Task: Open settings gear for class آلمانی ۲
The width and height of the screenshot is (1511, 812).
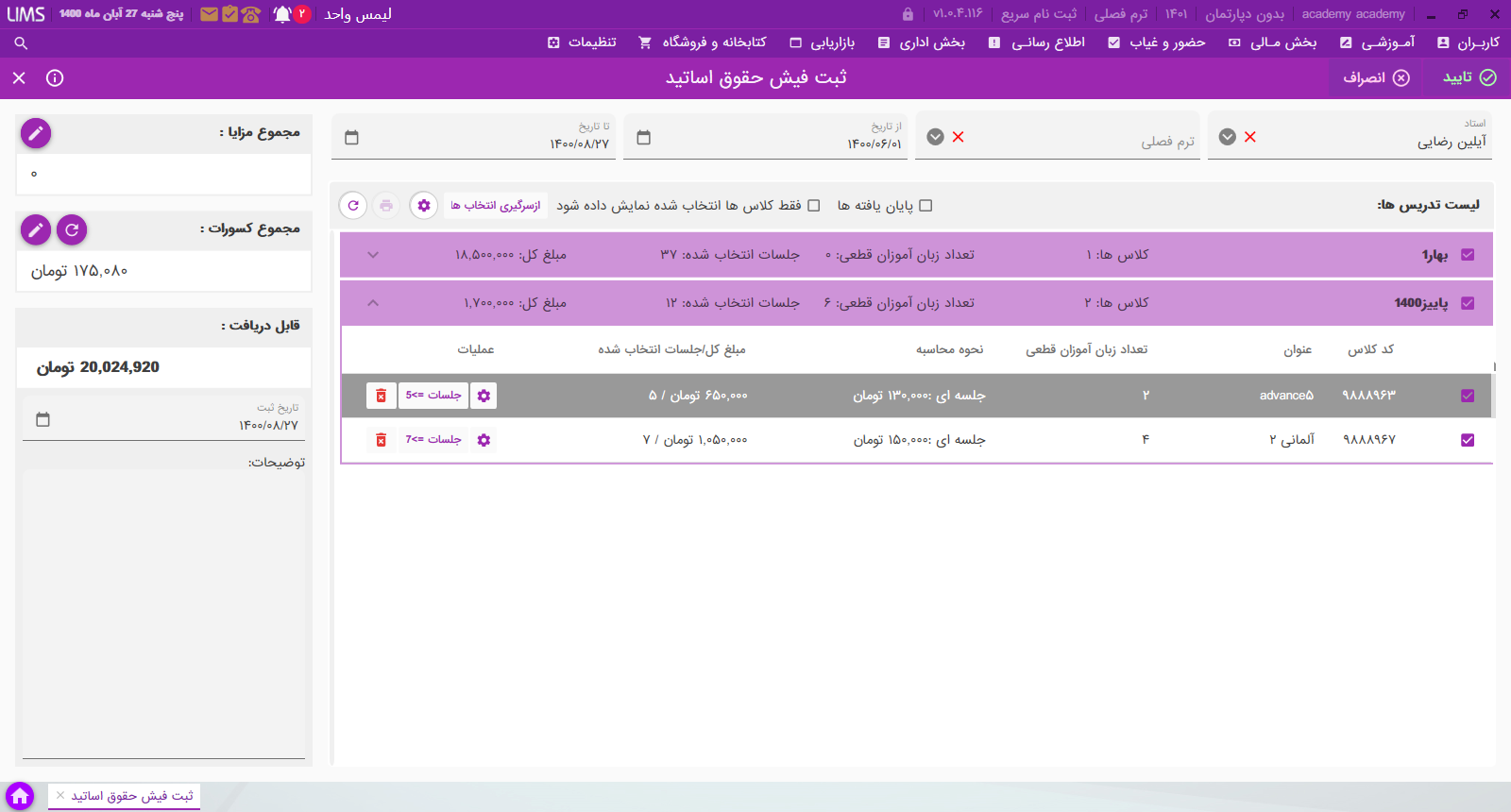Action: (x=484, y=440)
